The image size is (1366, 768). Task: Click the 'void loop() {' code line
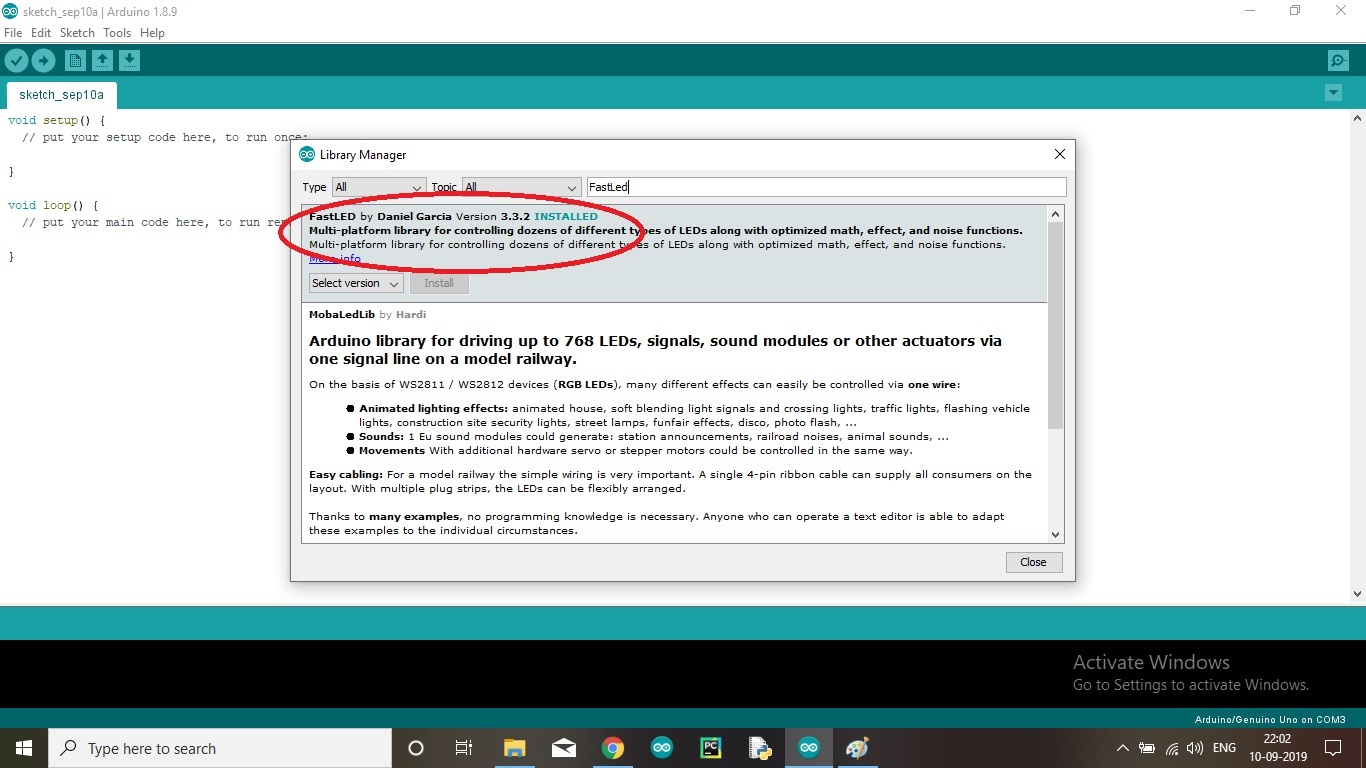coord(53,206)
